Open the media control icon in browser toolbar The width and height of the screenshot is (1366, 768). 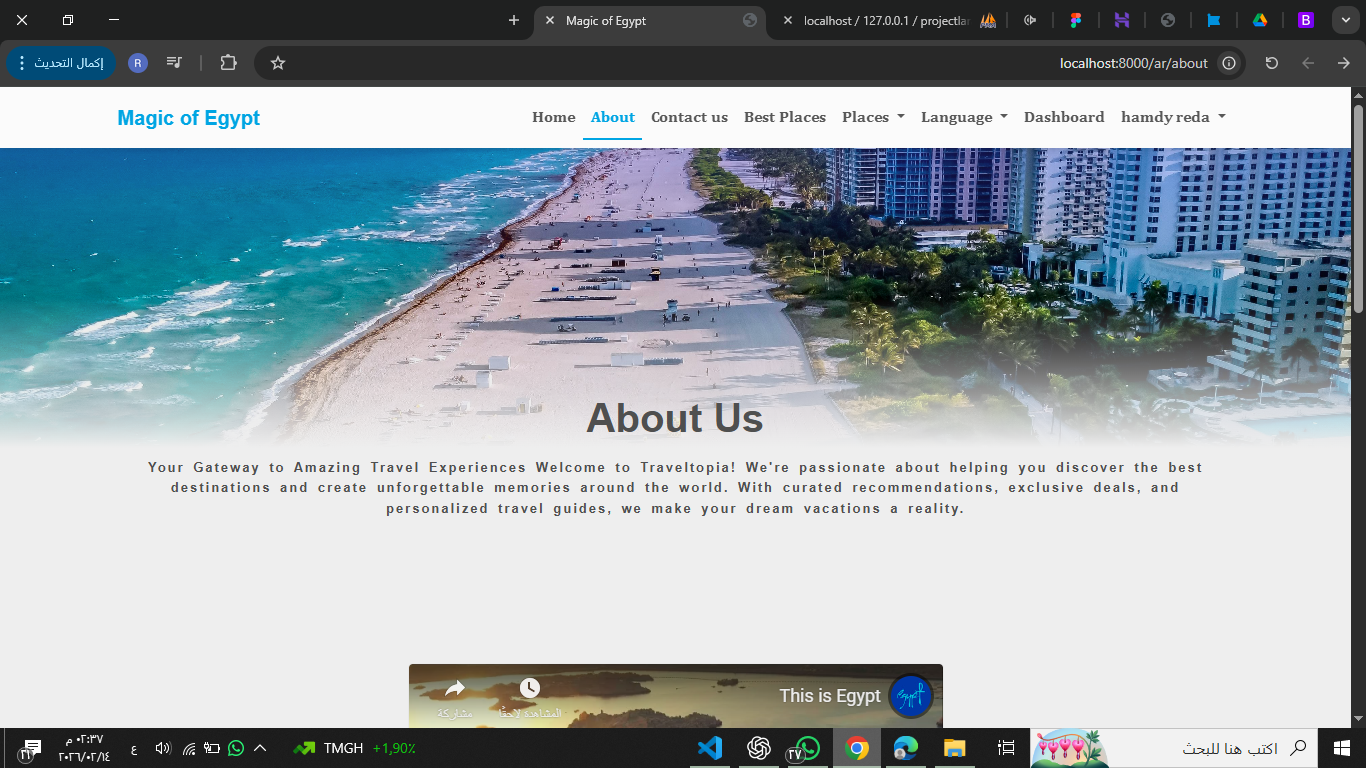click(x=175, y=63)
